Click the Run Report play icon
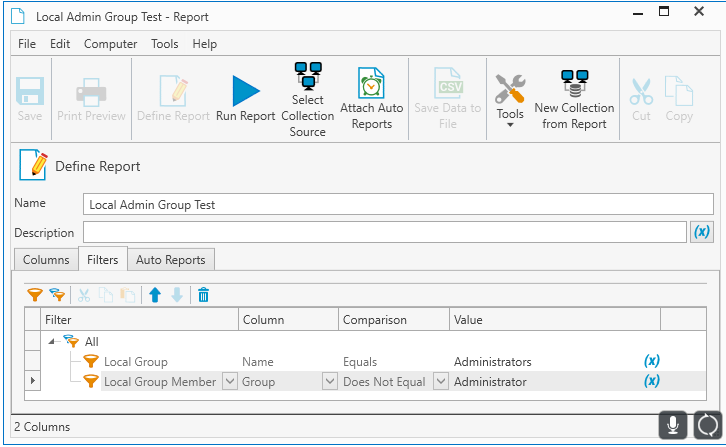 (x=245, y=92)
